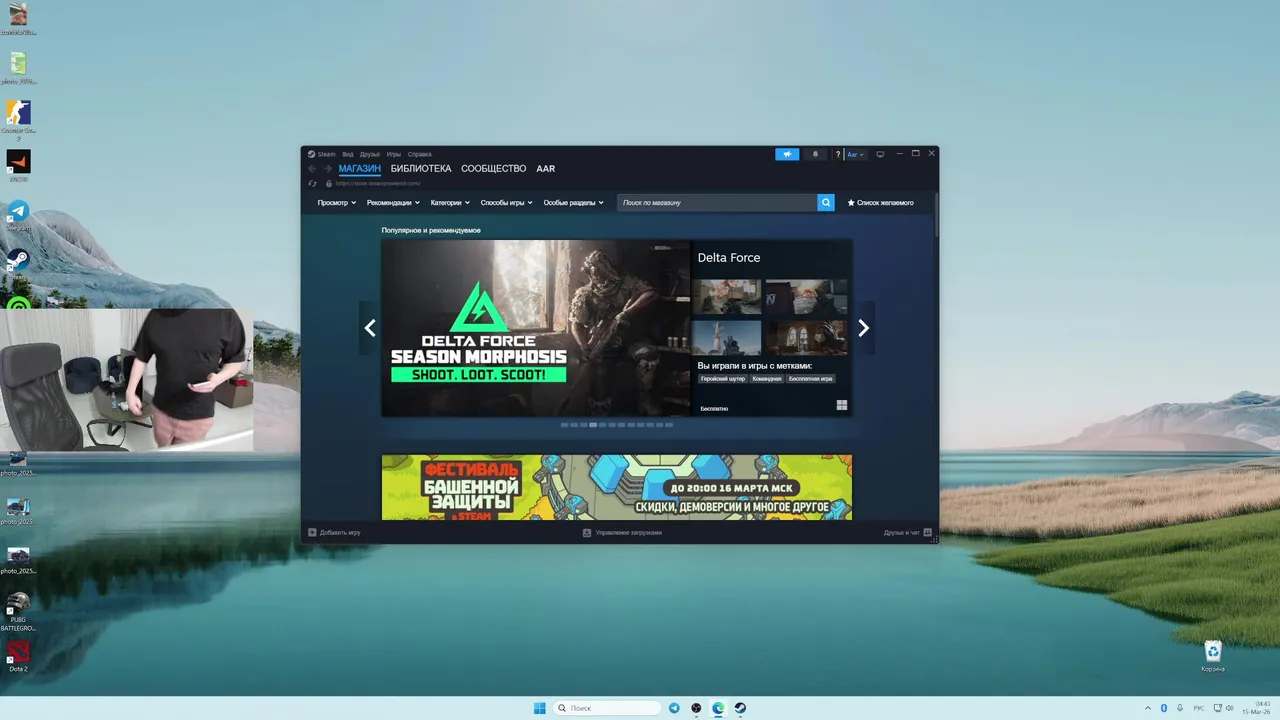1280x720 pixels.
Task: Click Delta Force top-left screenshot thumbnail
Action: (x=729, y=297)
